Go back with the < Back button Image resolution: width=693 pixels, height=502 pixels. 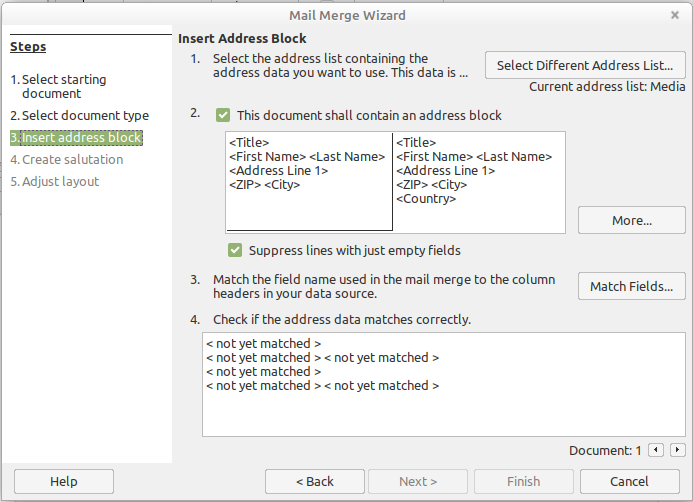tap(315, 481)
